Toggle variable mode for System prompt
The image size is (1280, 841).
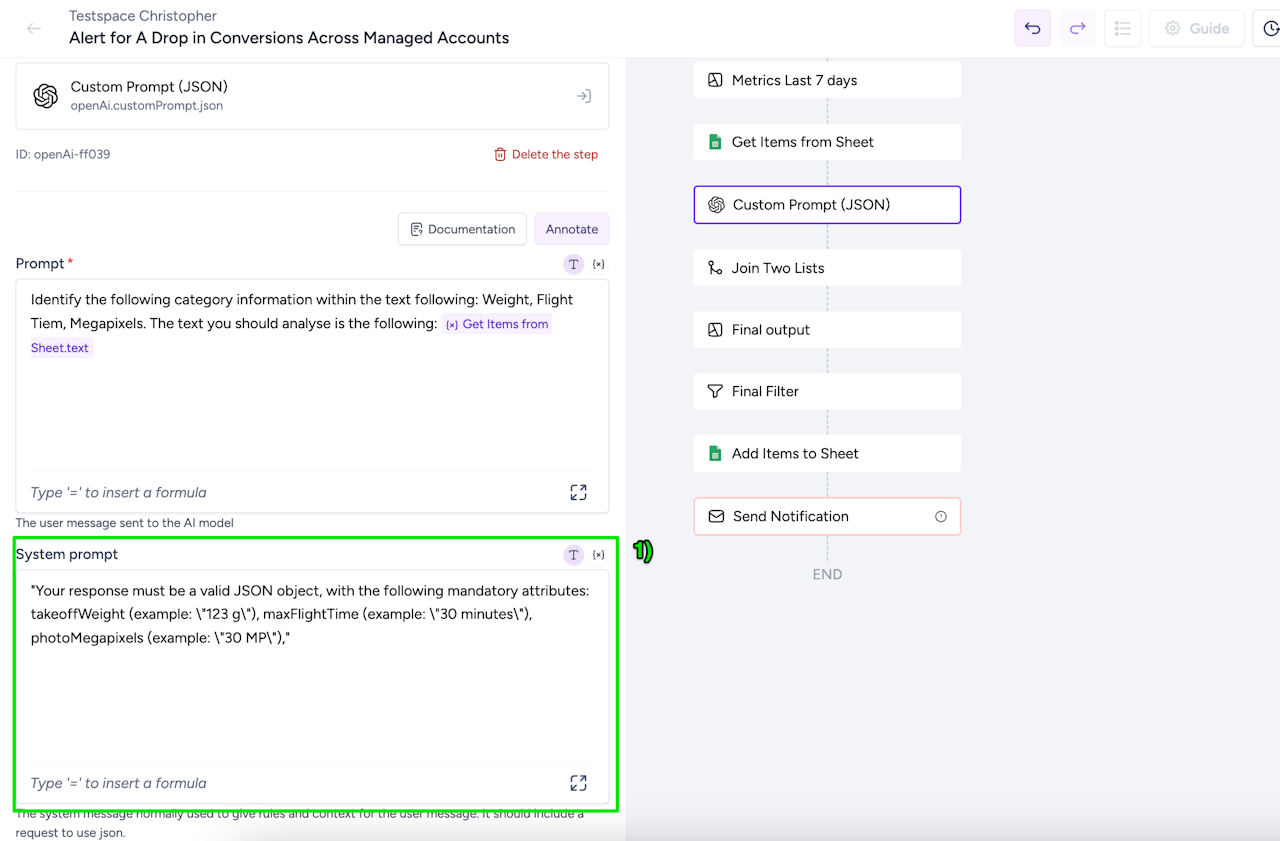coord(598,555)
